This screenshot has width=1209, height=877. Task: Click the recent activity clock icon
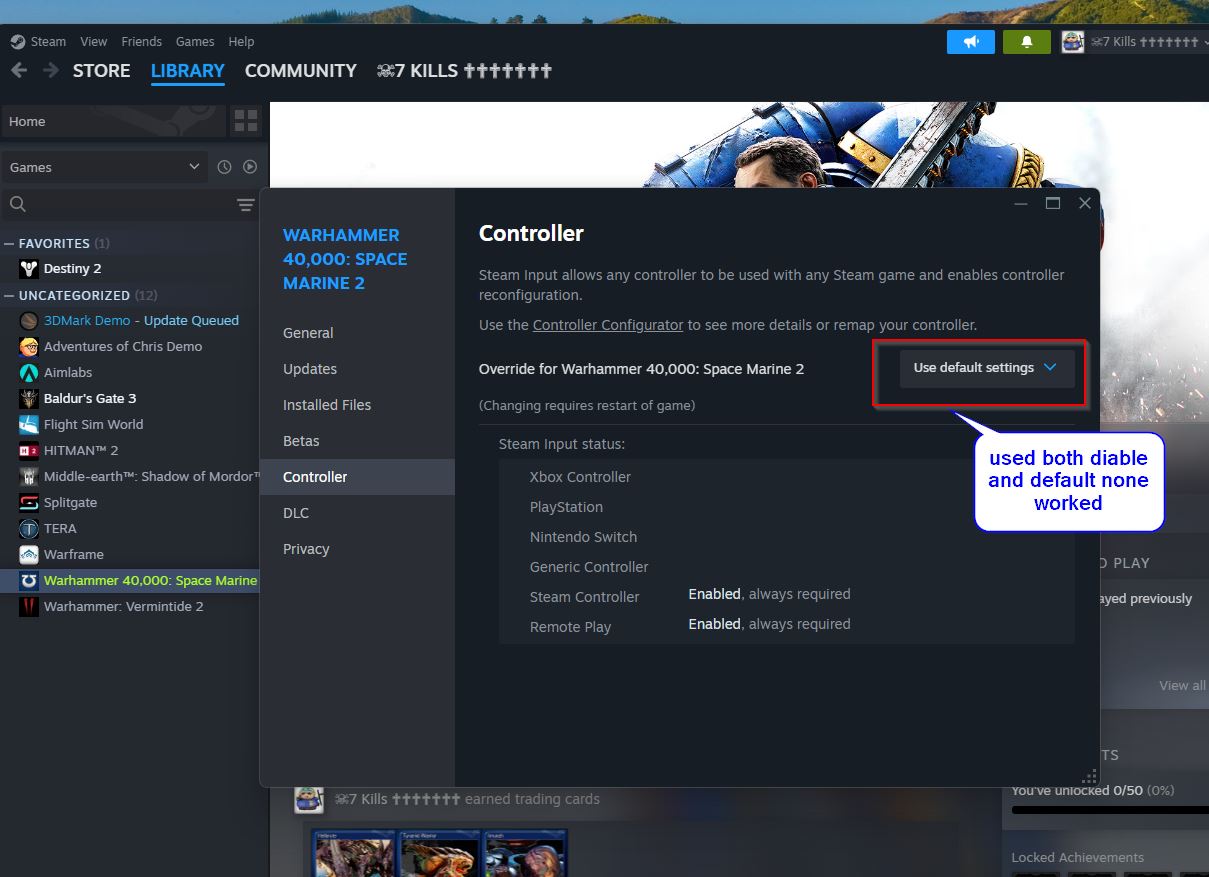click(x=224, y=167)
